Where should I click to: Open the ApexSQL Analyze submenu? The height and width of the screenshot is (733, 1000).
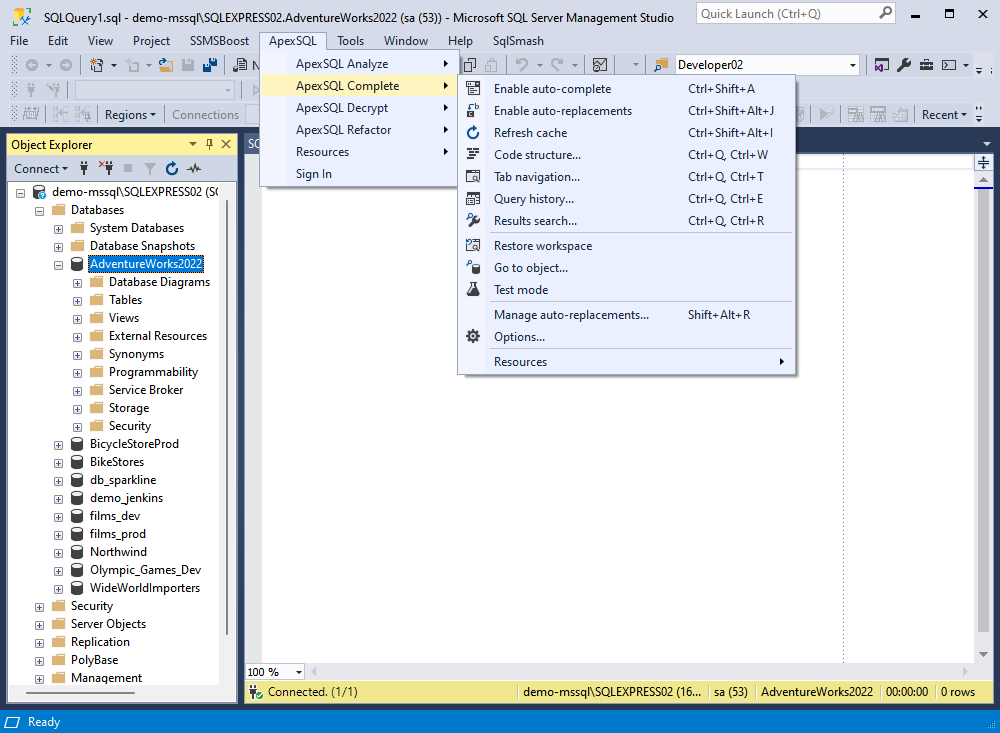(360, 64)
